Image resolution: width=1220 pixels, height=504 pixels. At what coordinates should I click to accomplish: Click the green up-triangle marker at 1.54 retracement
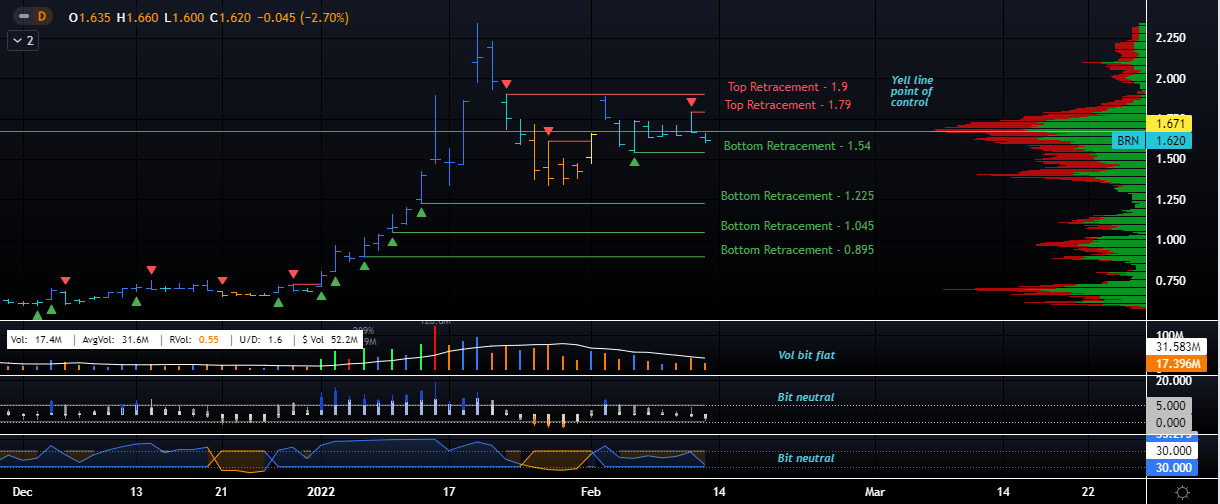click(634, 161)
